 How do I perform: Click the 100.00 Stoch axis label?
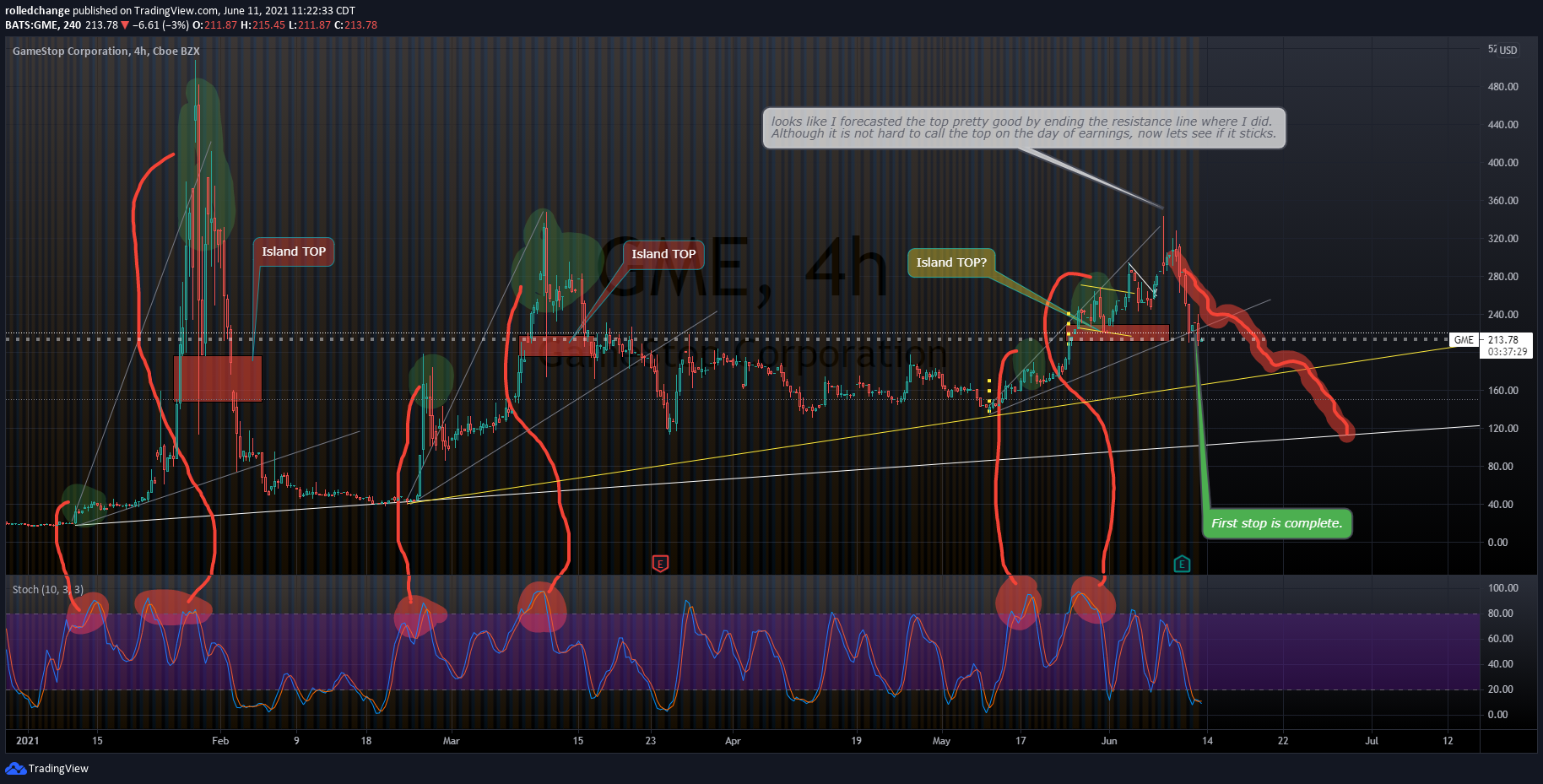[x=1502, y=588]
